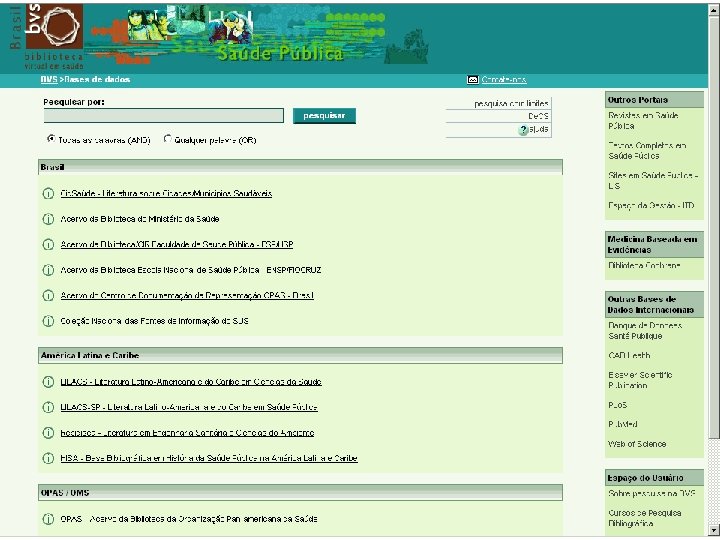Open Espaço da Gestão sidebar link
The height and width of the screenshot is (540, 720).
651,206
